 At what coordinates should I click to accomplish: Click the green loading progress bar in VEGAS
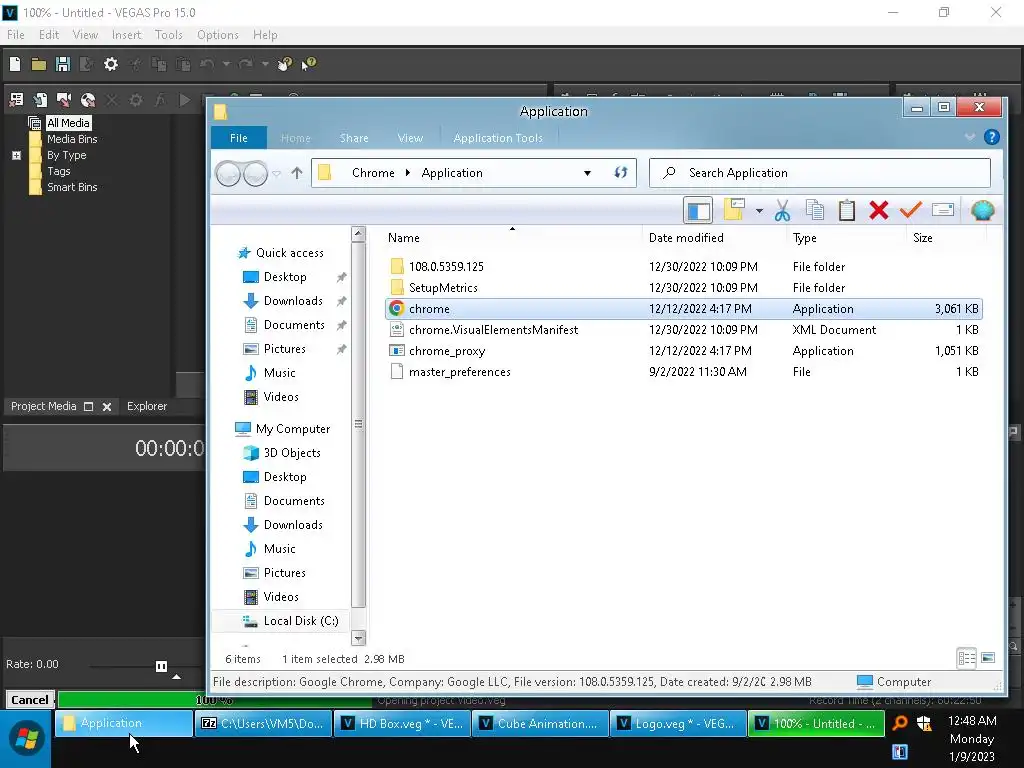pos(215,700)
